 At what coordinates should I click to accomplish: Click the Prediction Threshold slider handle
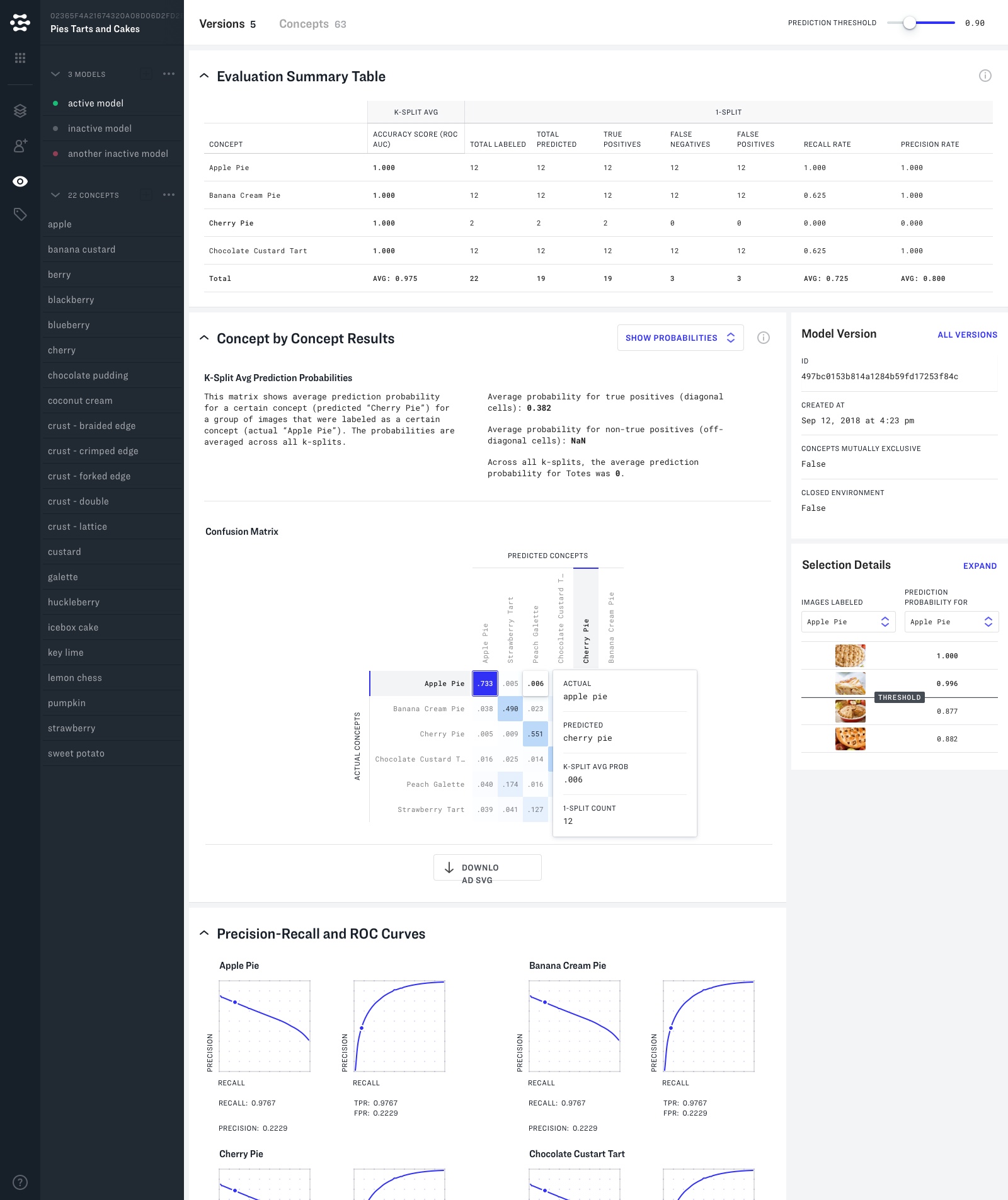tap(909, 23)
